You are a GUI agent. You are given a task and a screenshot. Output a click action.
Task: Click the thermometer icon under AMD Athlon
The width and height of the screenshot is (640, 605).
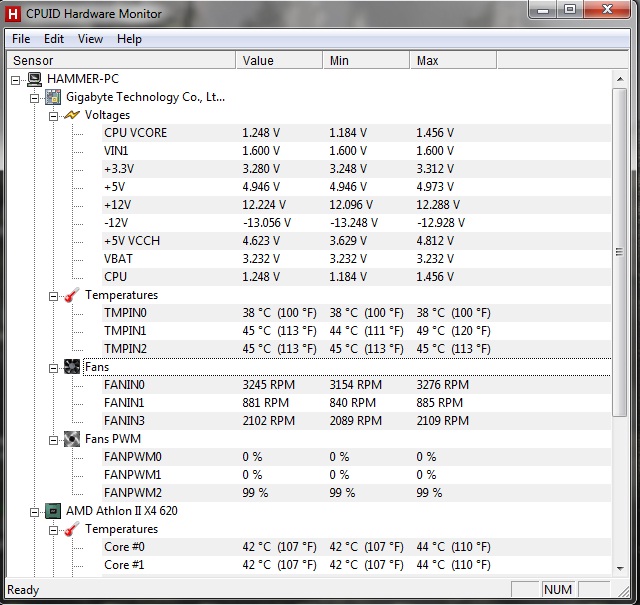click(x=72, y=529)
